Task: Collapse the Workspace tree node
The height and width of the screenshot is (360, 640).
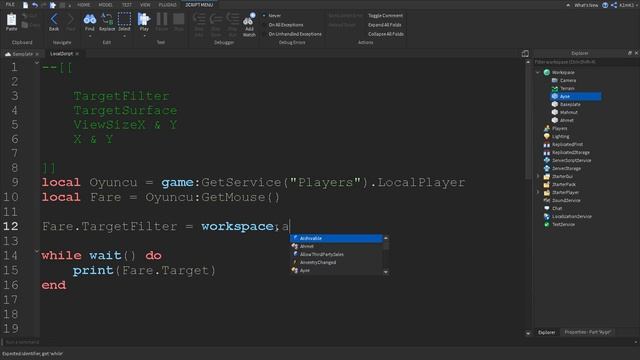Action: pyautogui.click(x=538, y=72)
